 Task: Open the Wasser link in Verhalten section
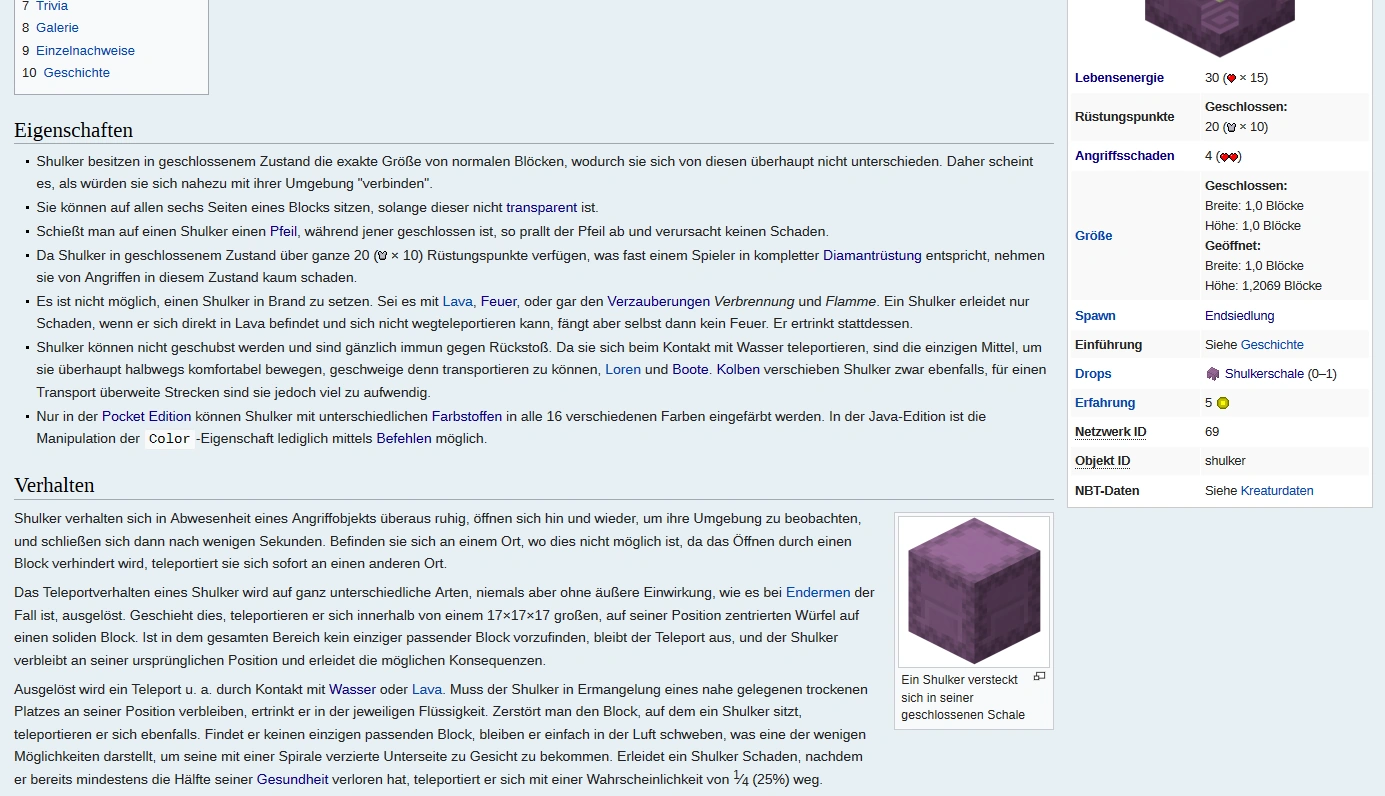pyautogui.click(x=352, y=689)
